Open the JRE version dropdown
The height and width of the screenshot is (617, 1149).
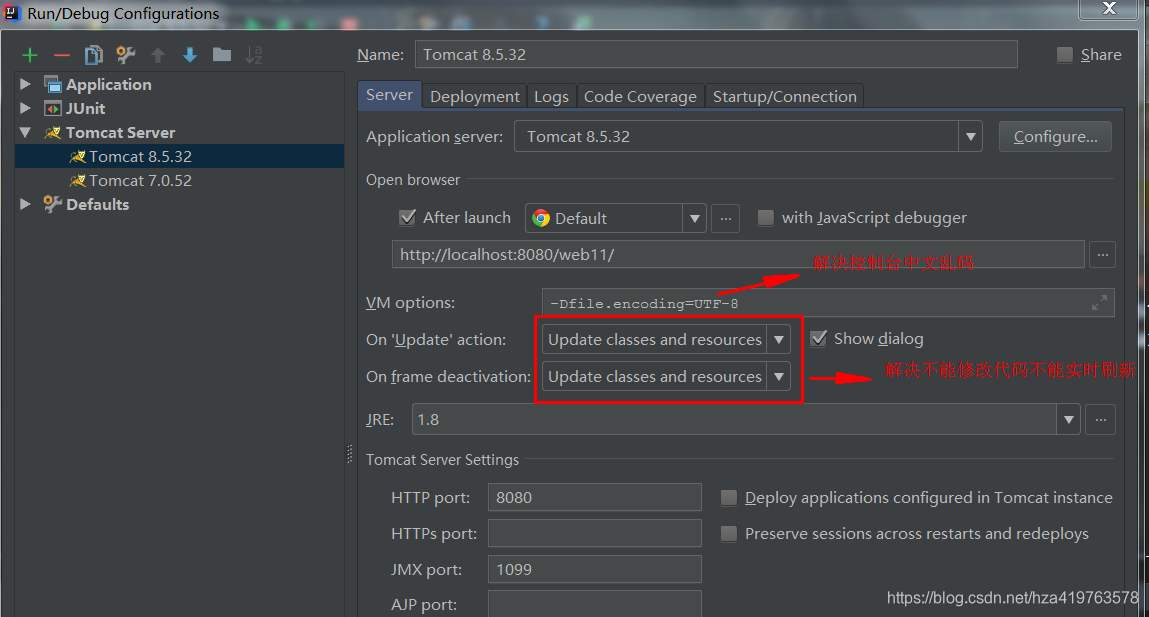pyautogui.click(x=1068, y=420)
